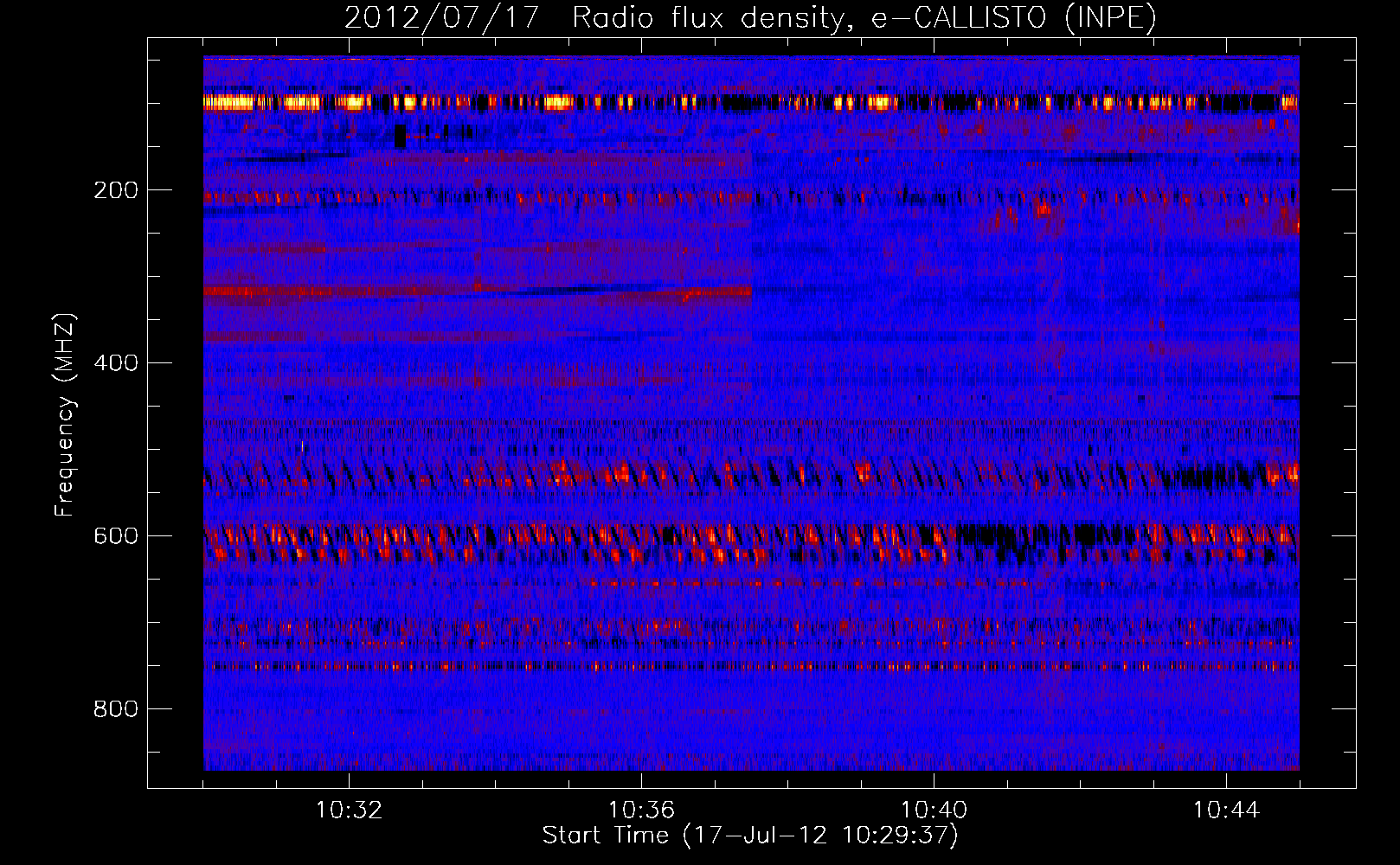Screen dimensions: 1400x865
Task: Select the 600 frequency tick label
Action: (x=116, y=536)
